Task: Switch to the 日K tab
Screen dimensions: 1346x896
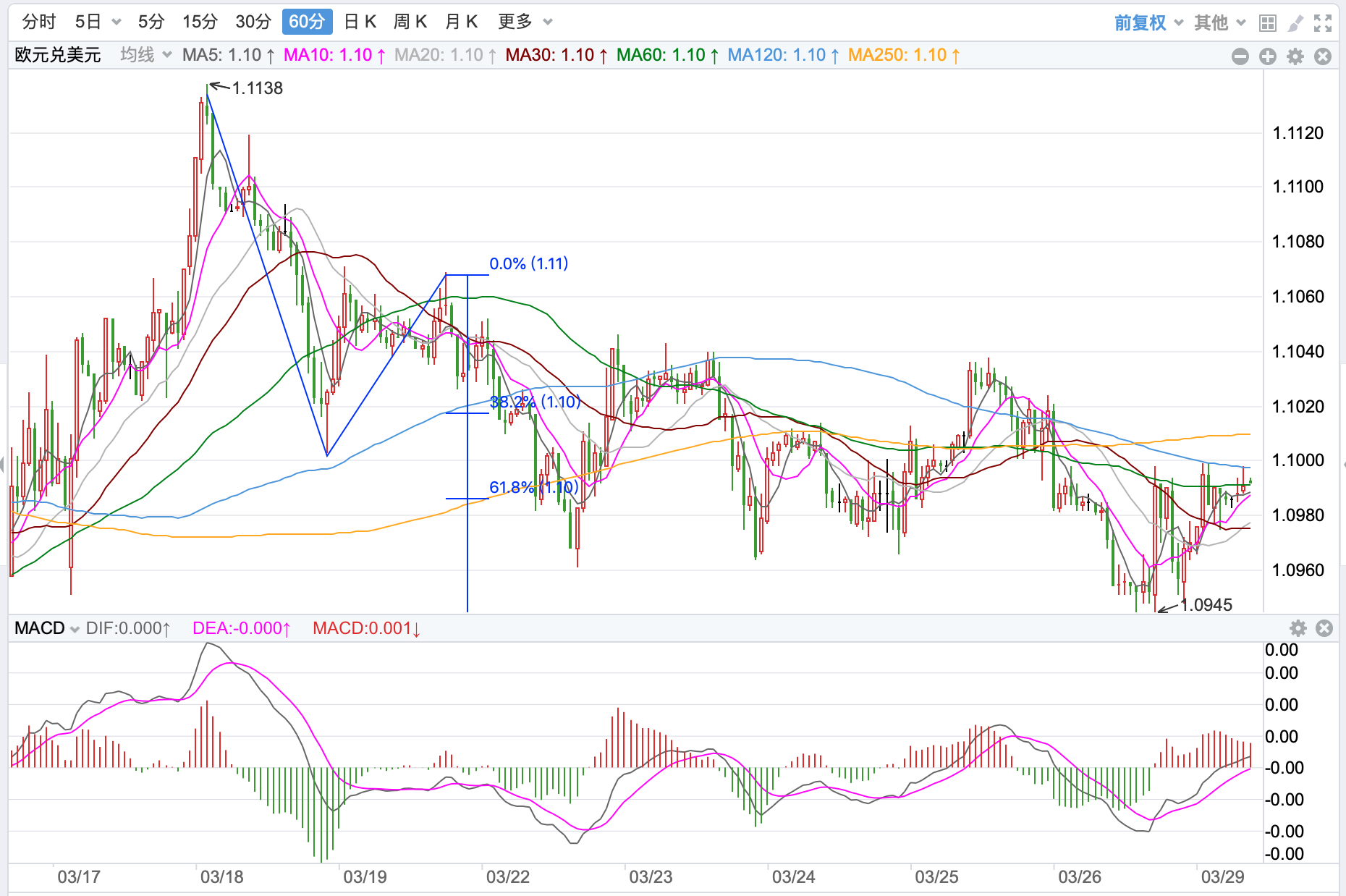Action: (360, 22)
